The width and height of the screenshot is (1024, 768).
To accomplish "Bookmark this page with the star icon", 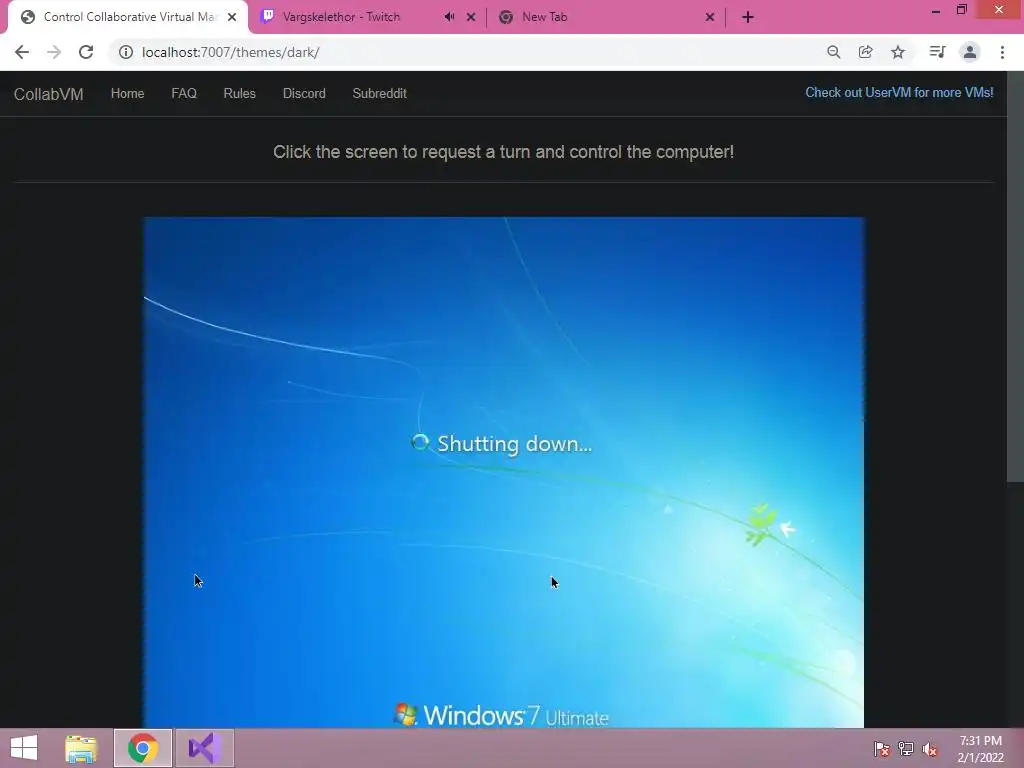I will [x=898, y=52].
